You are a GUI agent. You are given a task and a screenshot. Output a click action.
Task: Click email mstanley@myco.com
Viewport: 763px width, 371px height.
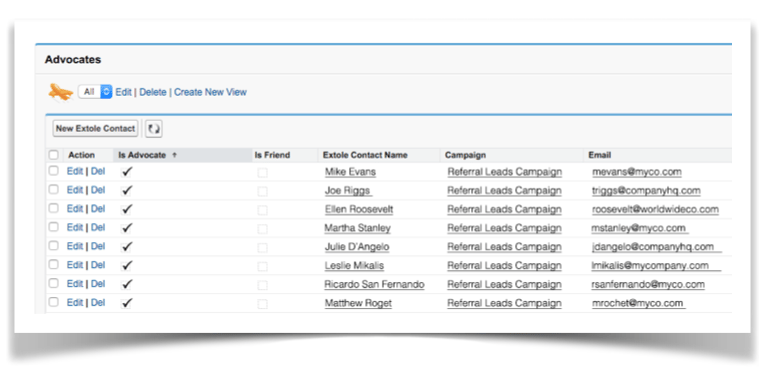click(x=639, y=228)
